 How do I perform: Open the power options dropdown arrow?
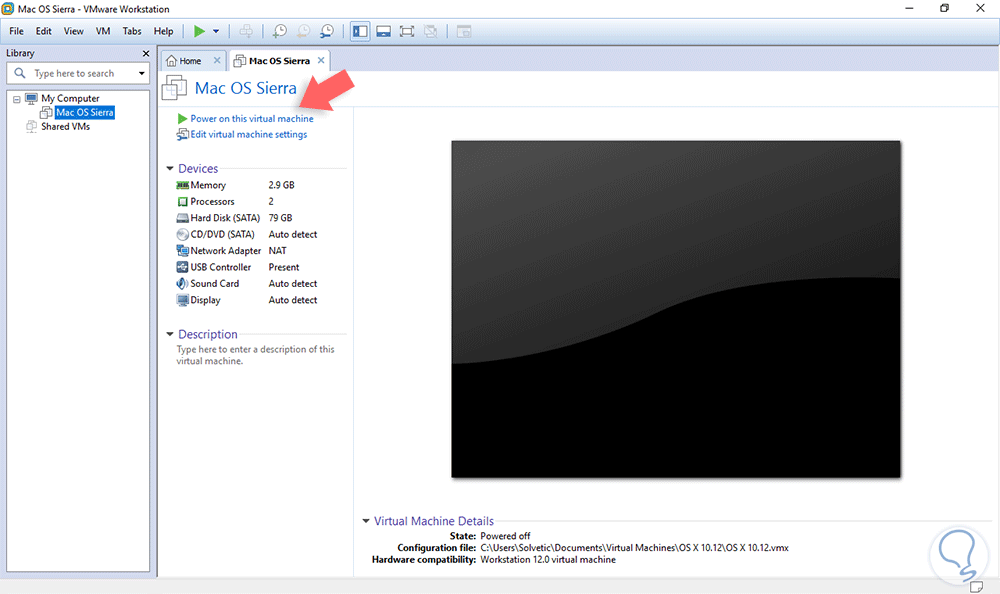(216, 31)
